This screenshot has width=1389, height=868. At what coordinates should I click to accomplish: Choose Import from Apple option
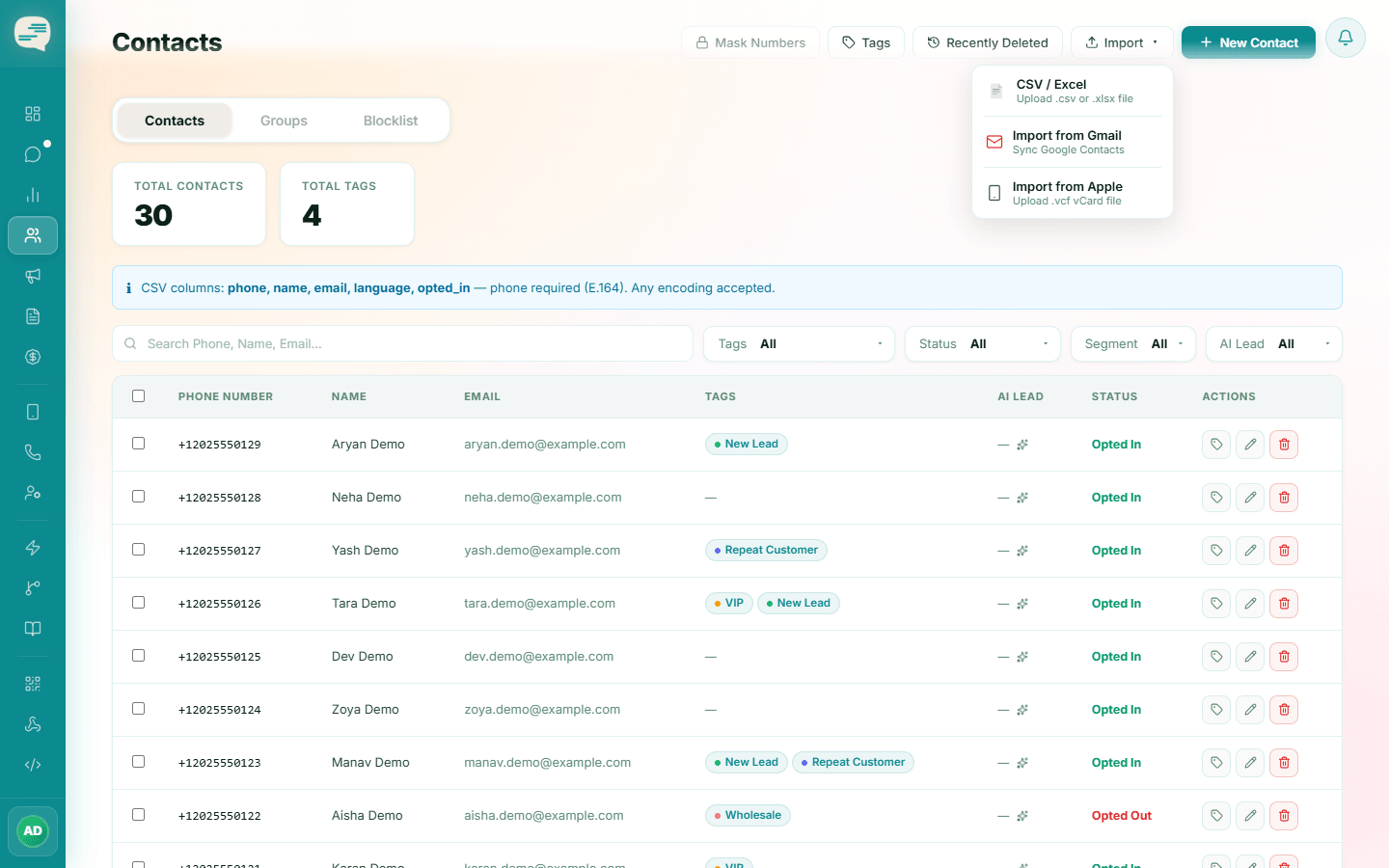1073,193
